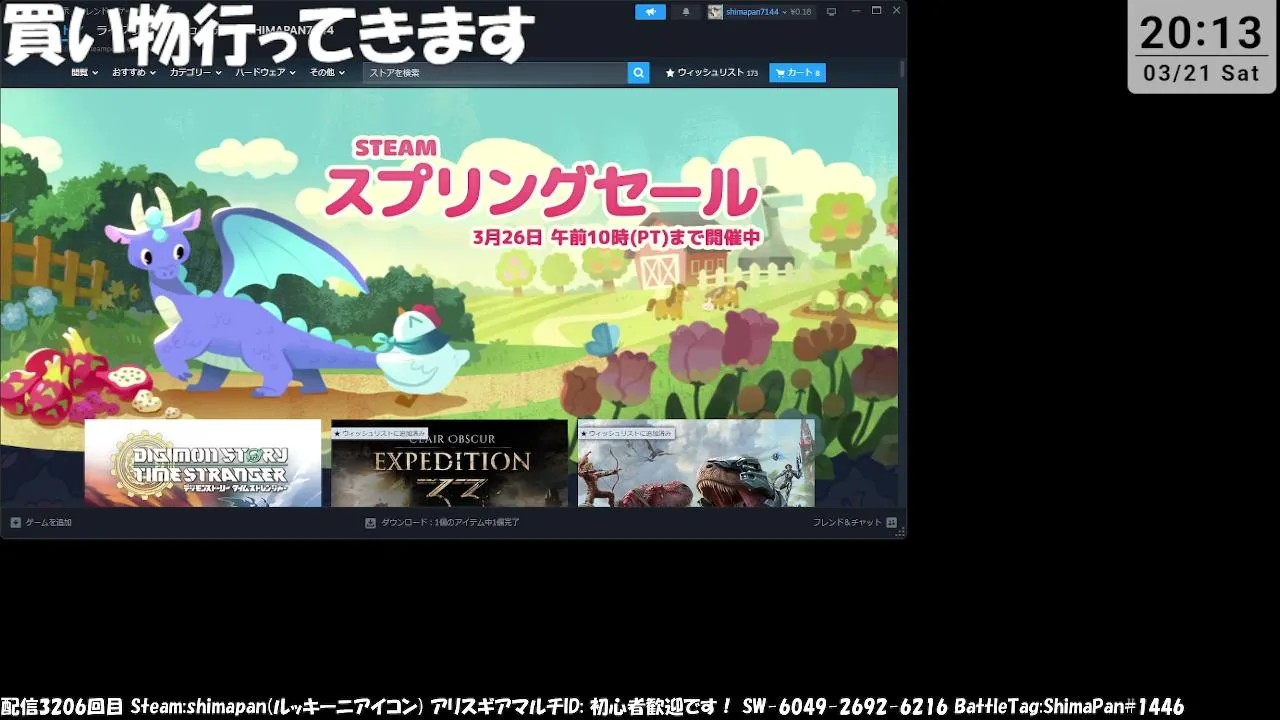Open the dinosaur game thumbnail
Screen dimensions: 1280x720
[696, 463]
